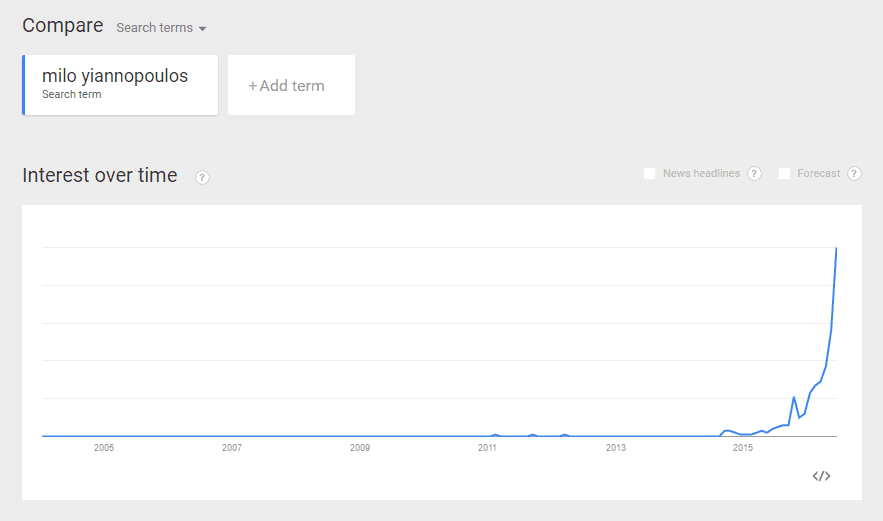Click the Forecast label text
The image size is (883, 521).
tap(818, 173)
